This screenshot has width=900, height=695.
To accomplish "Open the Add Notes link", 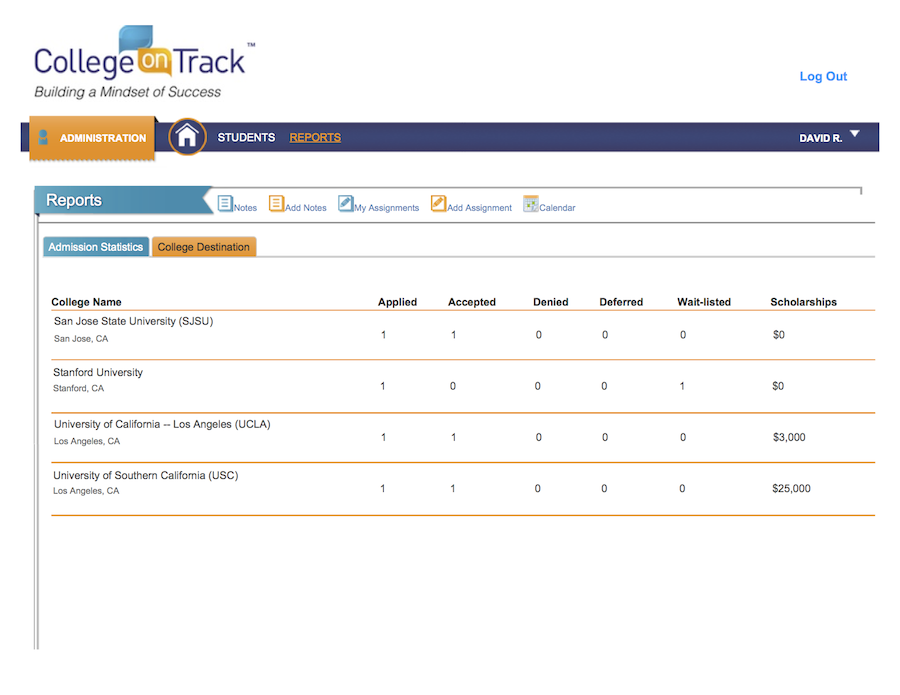I will 306,208.
